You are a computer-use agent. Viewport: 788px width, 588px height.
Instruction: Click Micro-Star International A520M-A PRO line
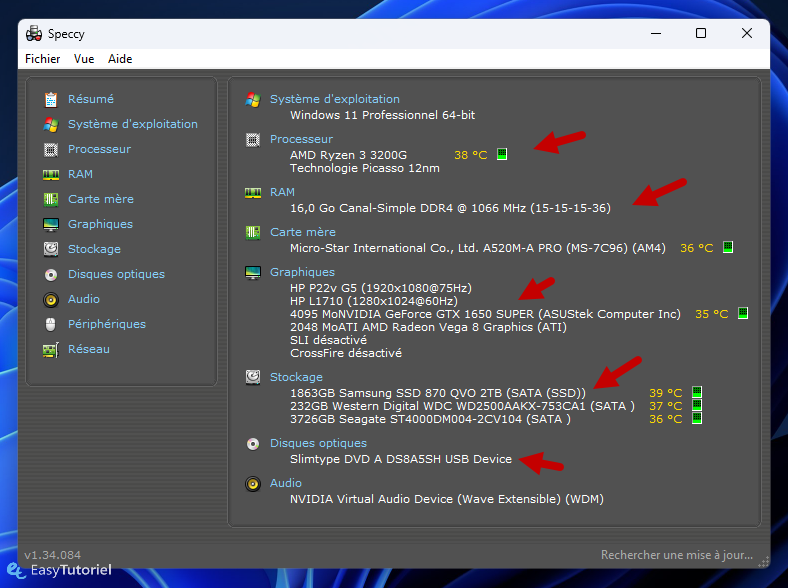tap(478, 248)
